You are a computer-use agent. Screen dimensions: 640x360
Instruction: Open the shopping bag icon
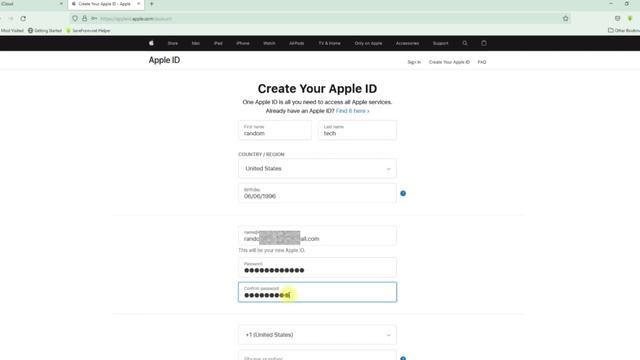(484, 43)
